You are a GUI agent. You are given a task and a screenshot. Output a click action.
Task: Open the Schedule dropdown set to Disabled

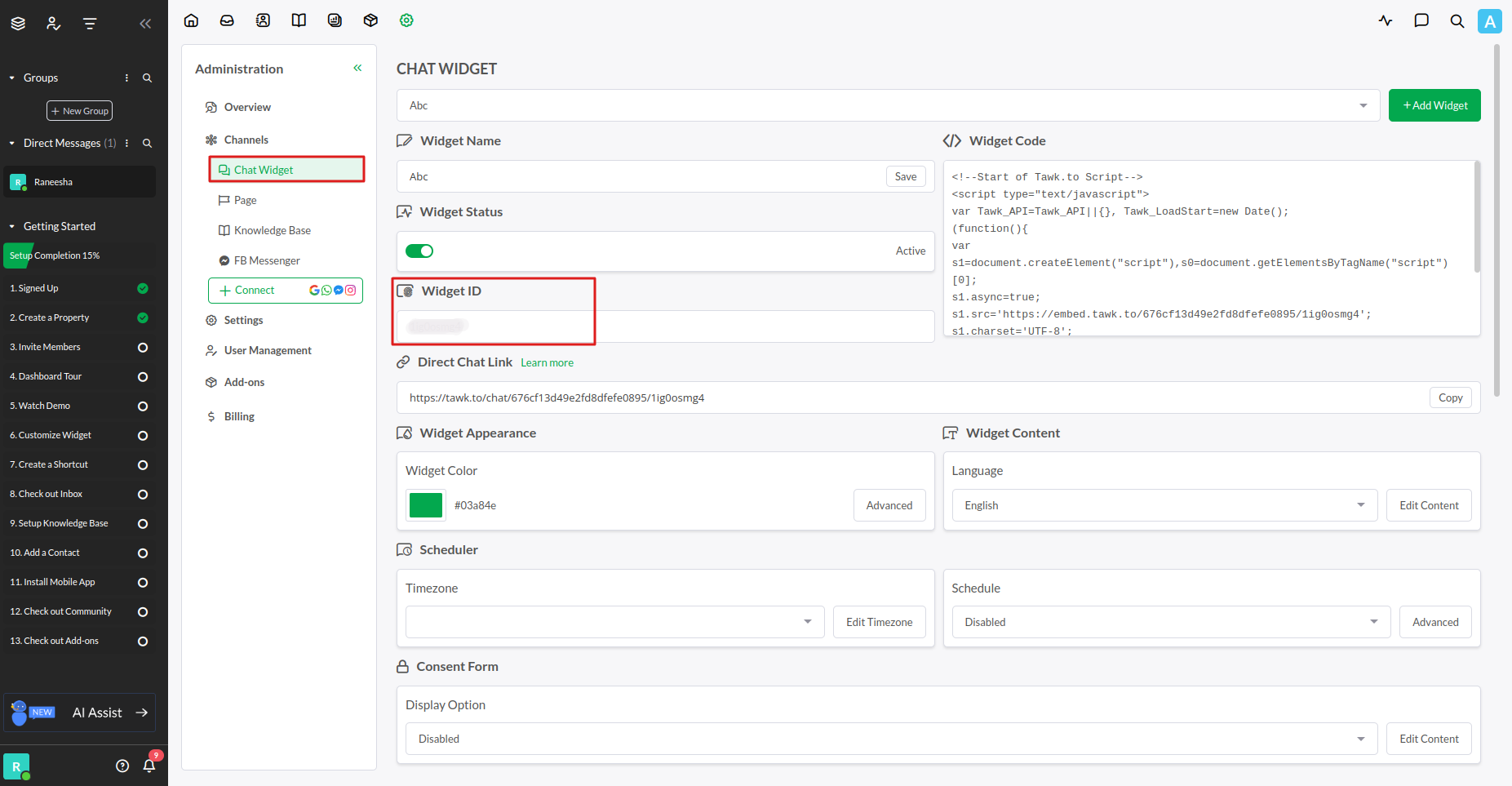tap(1170, 622)
